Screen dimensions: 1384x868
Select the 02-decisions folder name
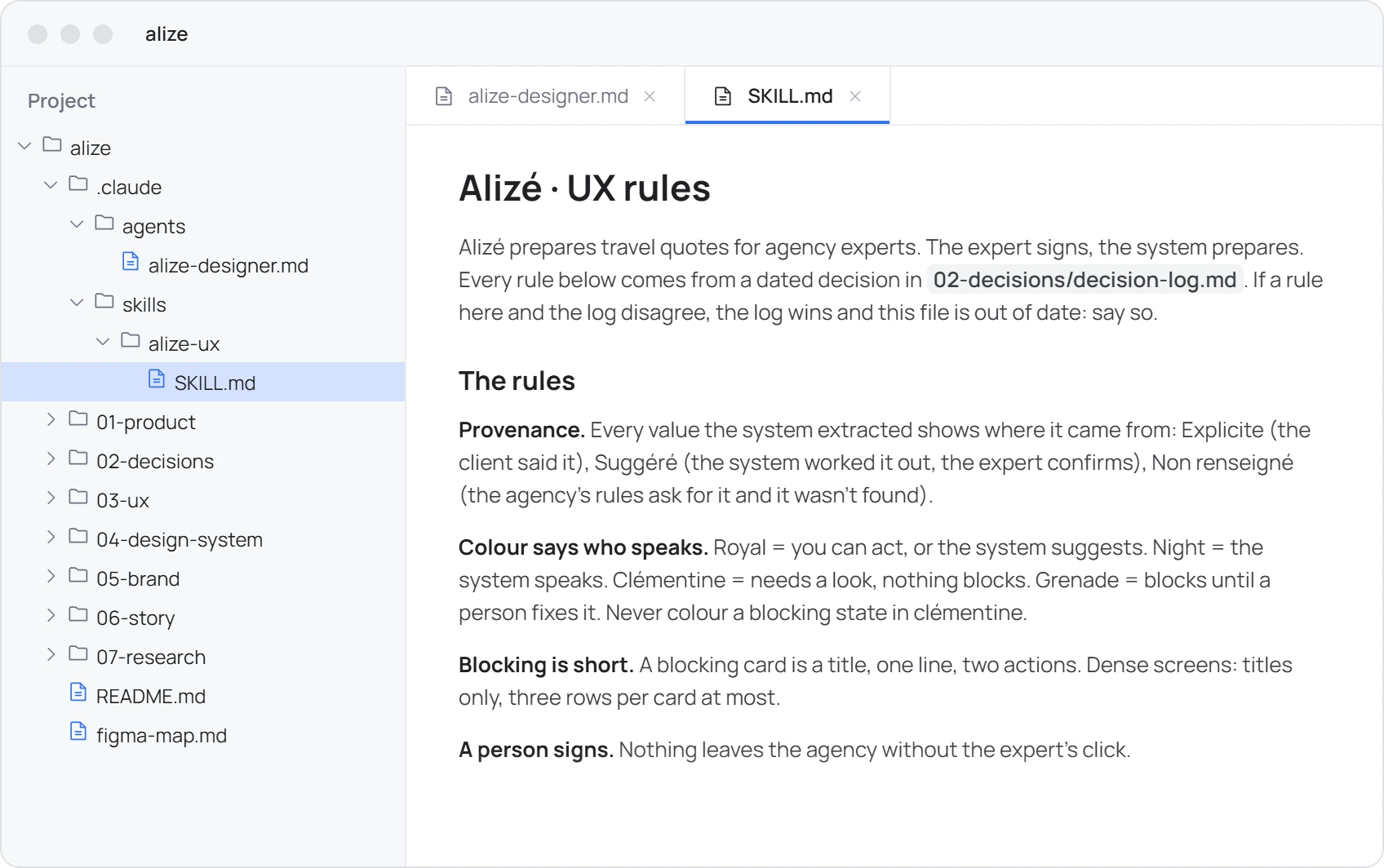pos(155,461)
